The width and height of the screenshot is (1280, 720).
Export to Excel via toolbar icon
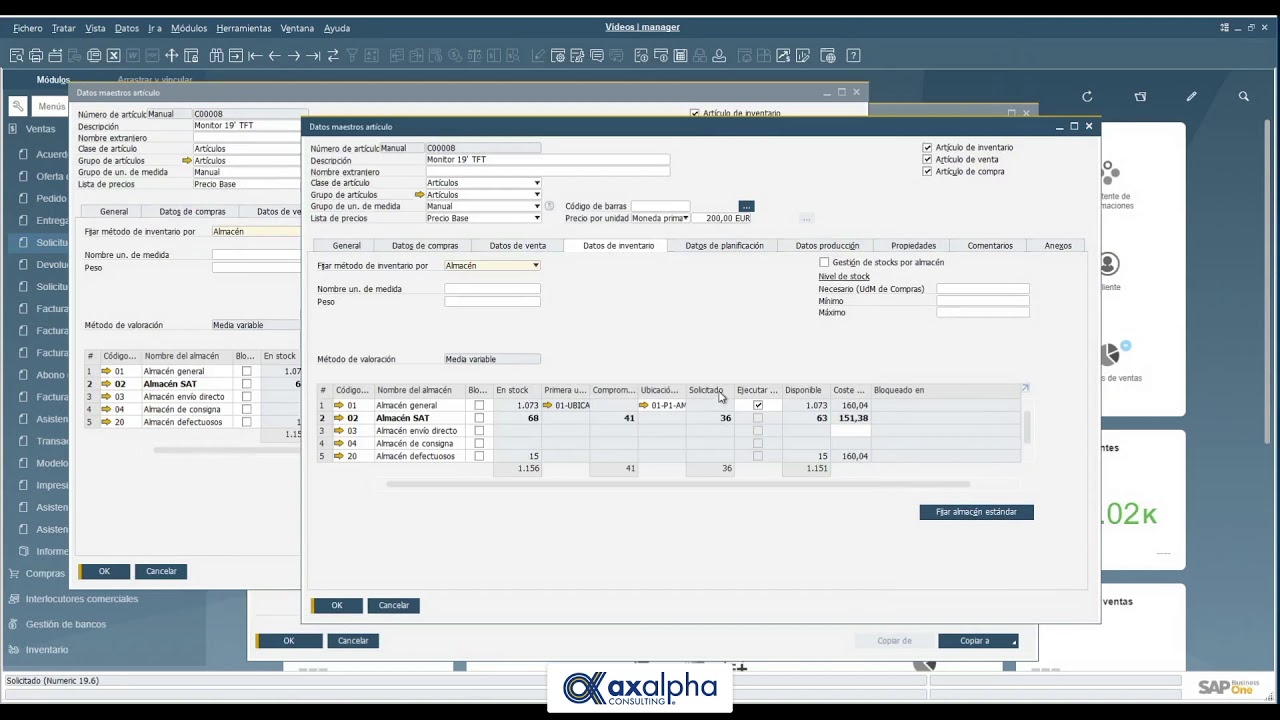(113, 56)
